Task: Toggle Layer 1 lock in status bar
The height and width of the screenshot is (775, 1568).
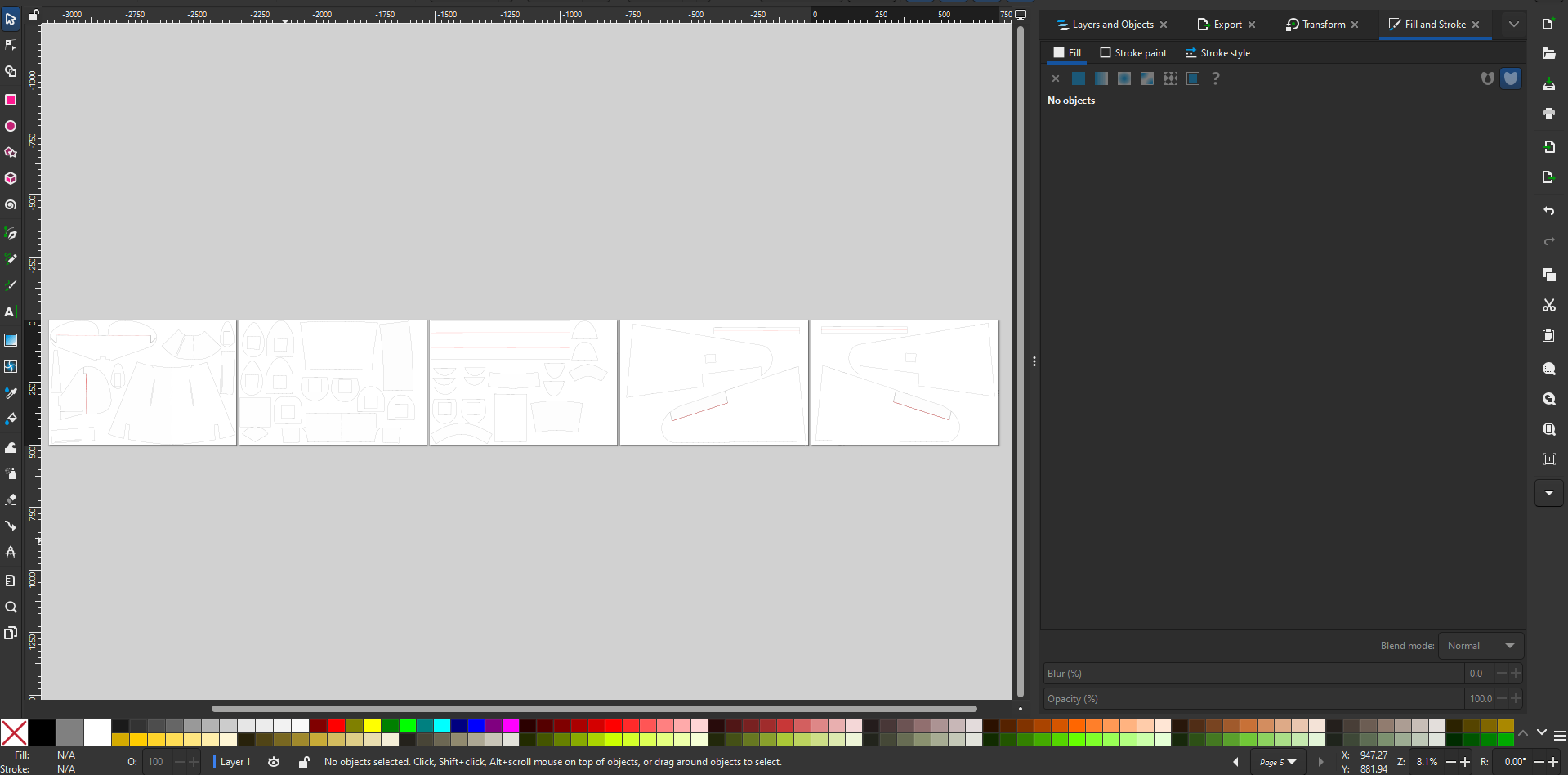Action: click(x=303, y=762)
